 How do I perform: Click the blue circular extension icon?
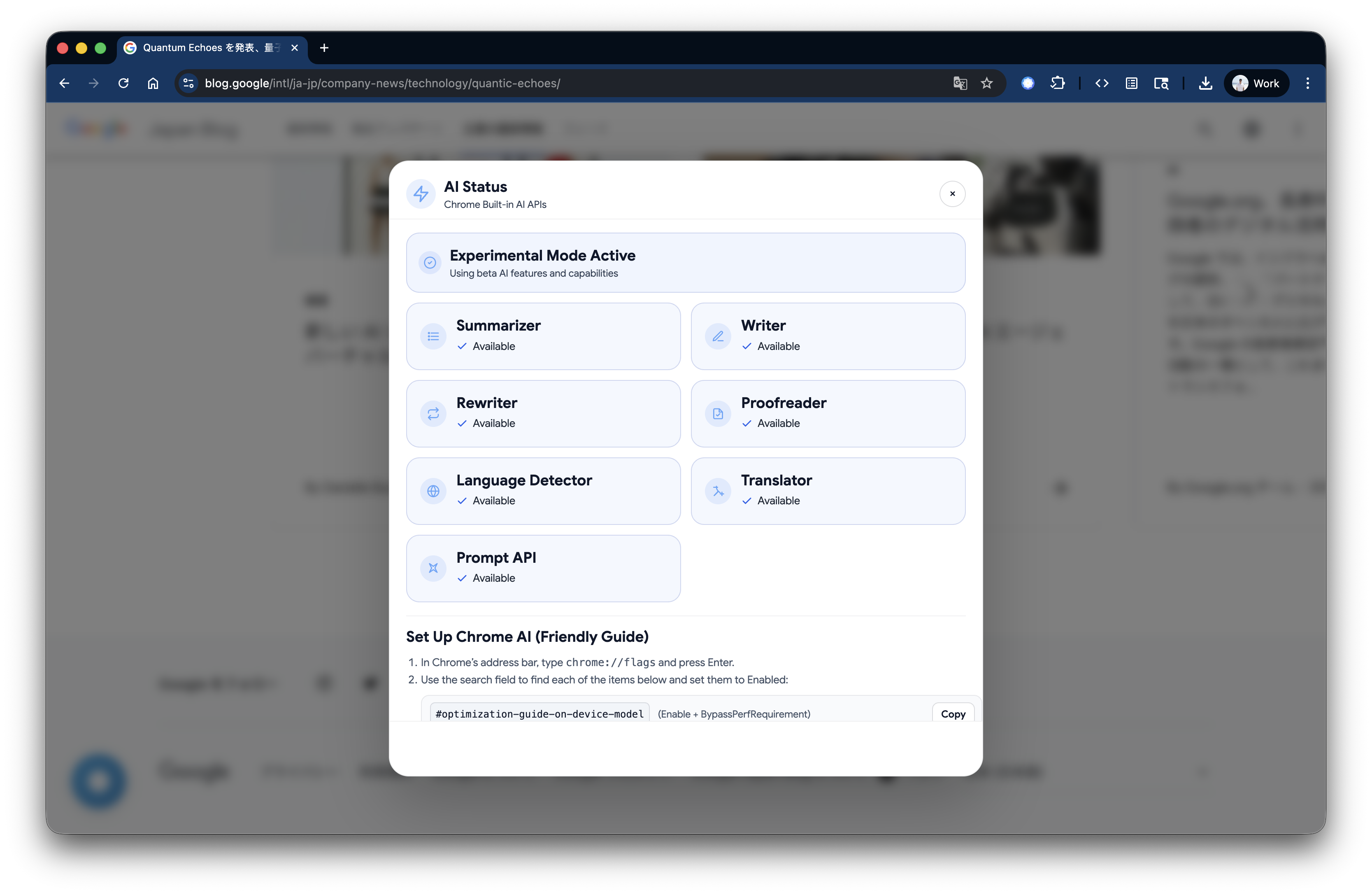click(1028, 83)
